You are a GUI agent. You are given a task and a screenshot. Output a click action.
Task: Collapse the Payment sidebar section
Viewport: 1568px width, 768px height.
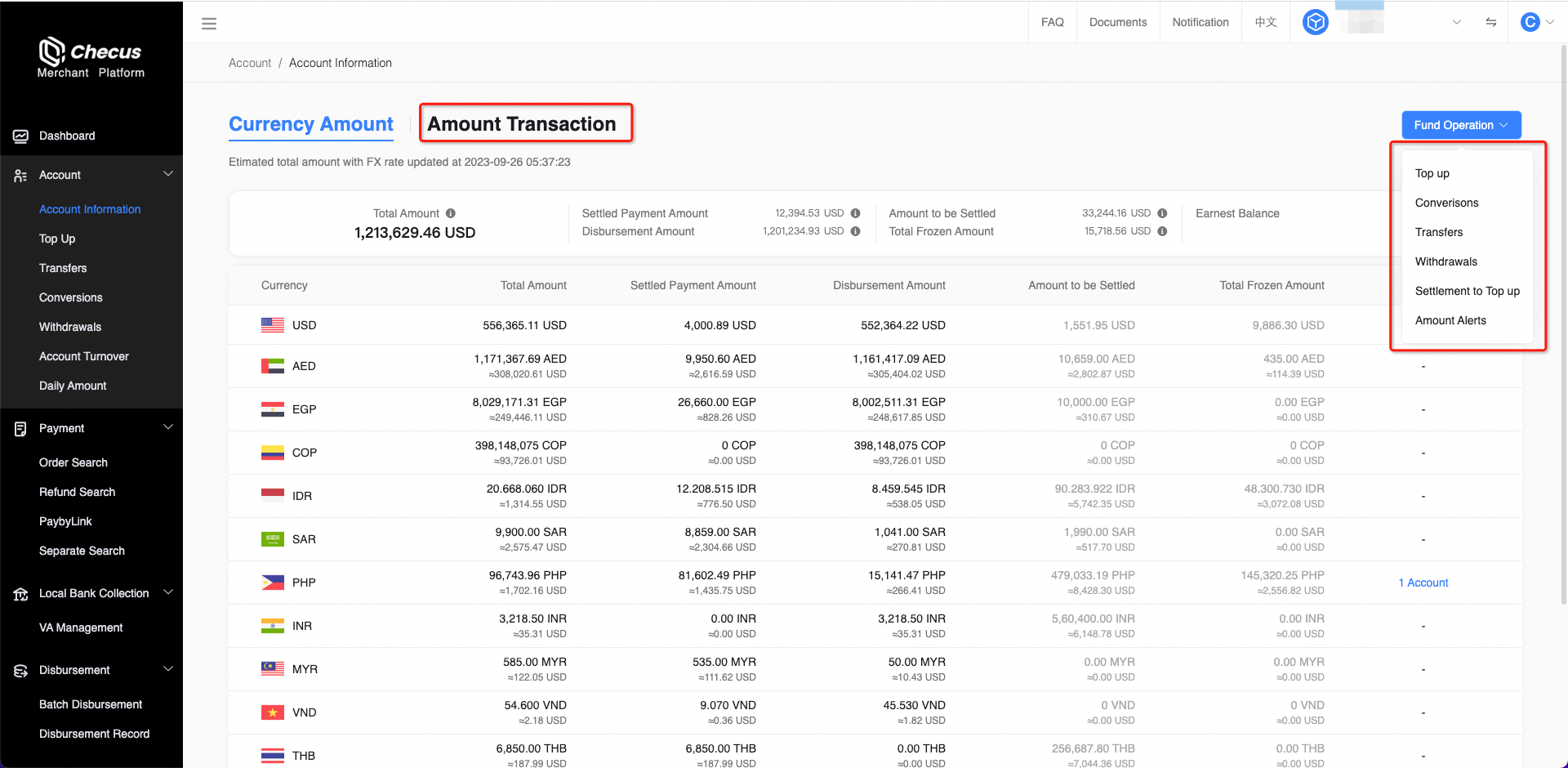(168, 427)
